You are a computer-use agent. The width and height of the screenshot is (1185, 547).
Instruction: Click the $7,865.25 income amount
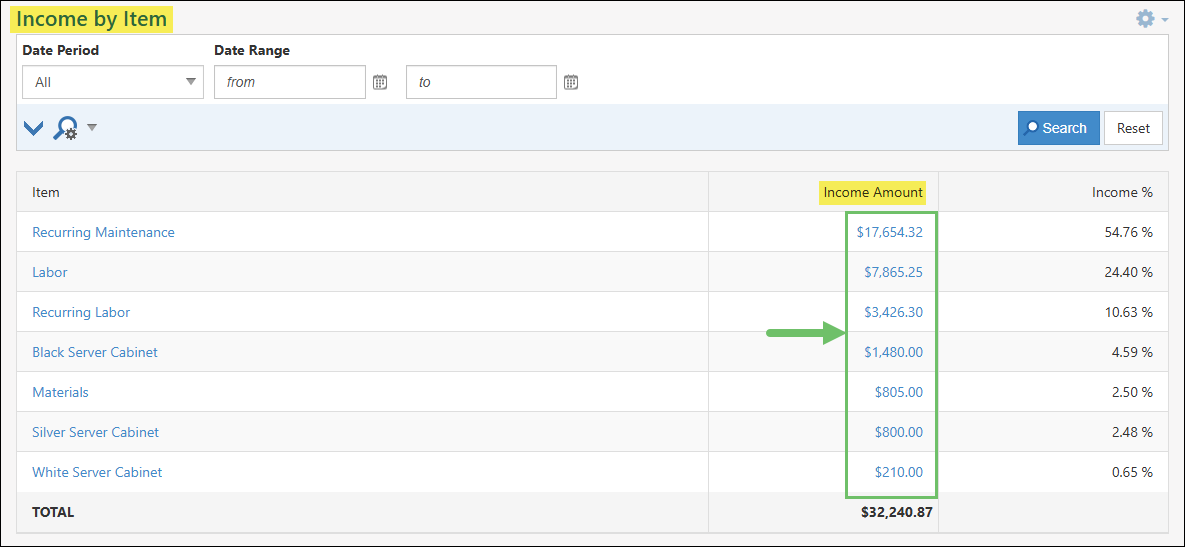893,272
